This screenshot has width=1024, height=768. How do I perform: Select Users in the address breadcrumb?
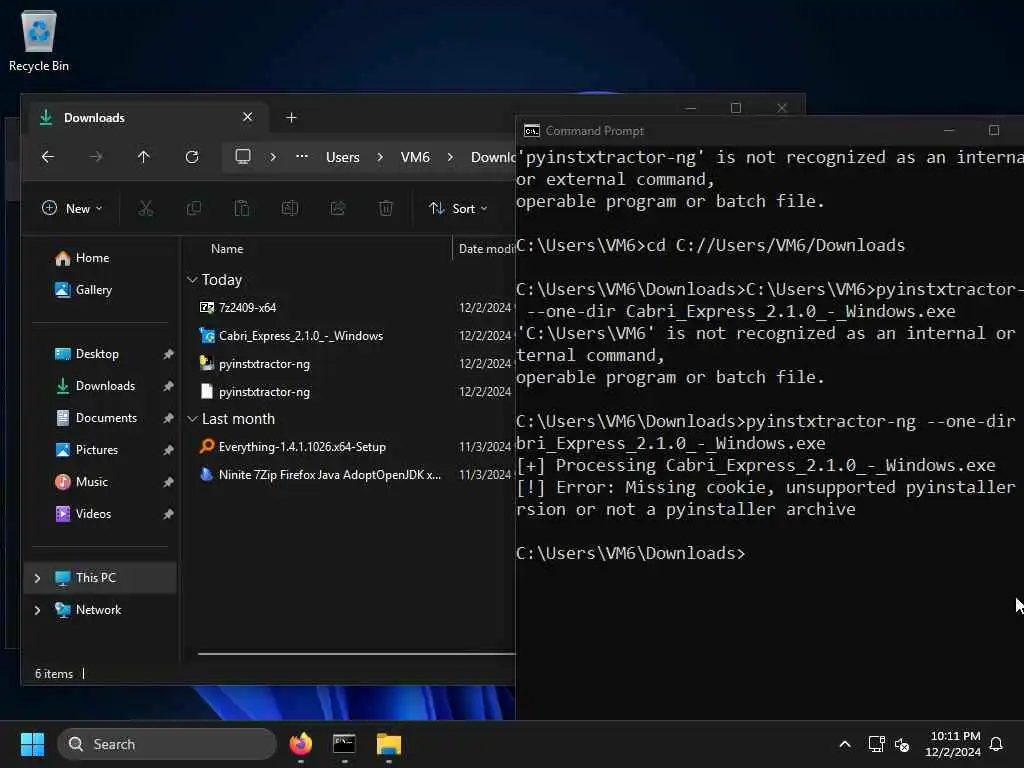[x=343, y=157]
